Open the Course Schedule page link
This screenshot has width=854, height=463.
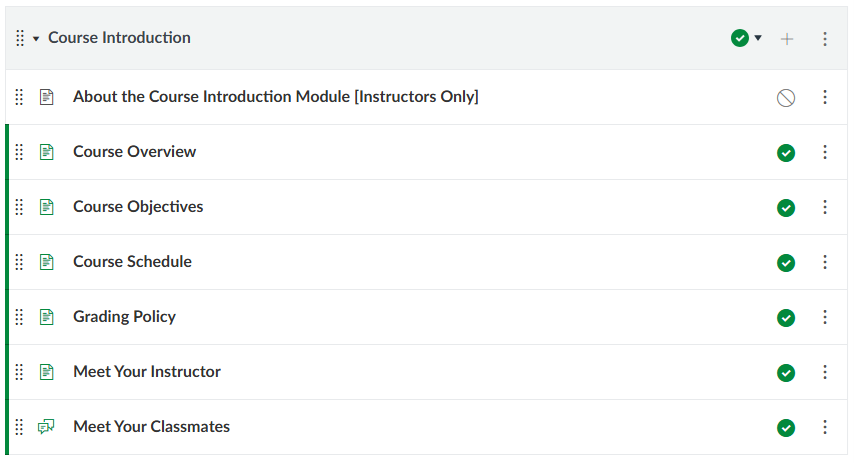tap(132, 262)
